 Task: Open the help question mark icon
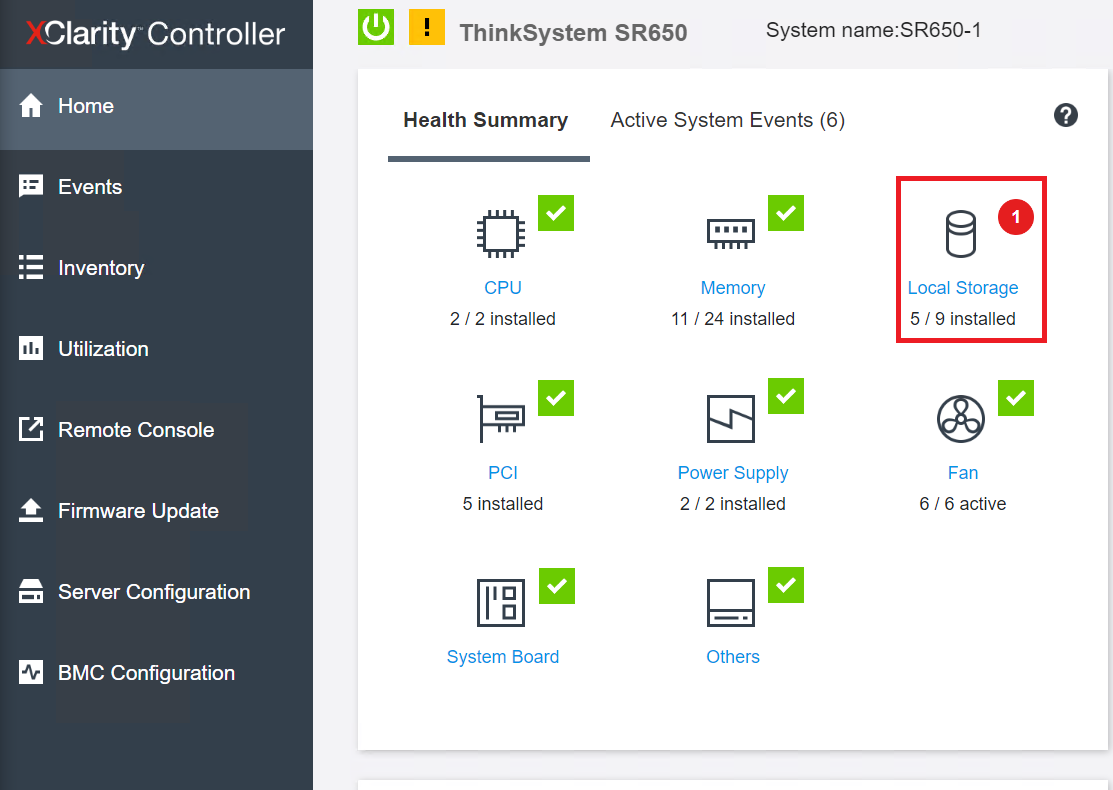(1065, 115)
